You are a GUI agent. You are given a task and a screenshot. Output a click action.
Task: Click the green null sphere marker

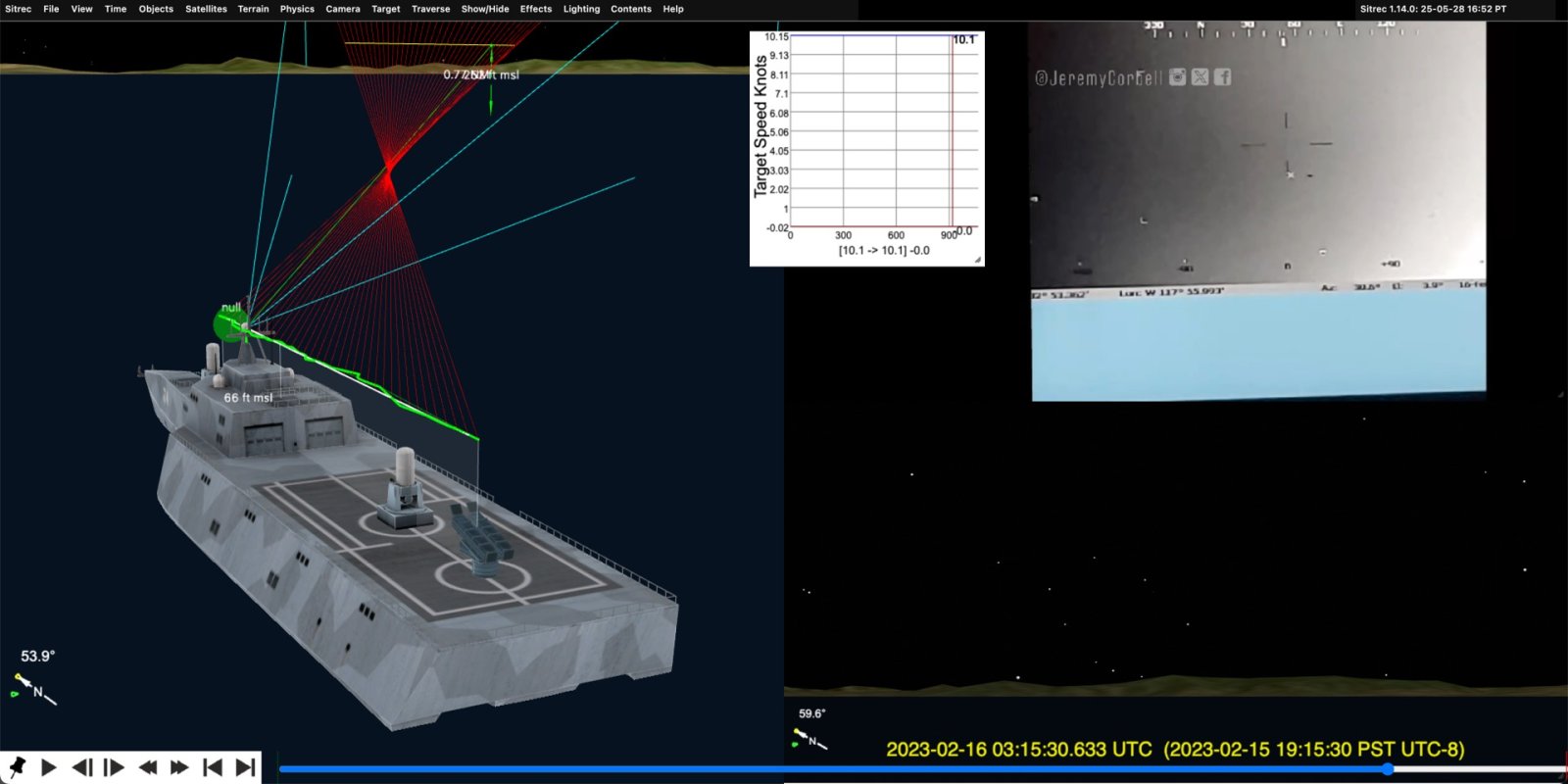point(228,321)
